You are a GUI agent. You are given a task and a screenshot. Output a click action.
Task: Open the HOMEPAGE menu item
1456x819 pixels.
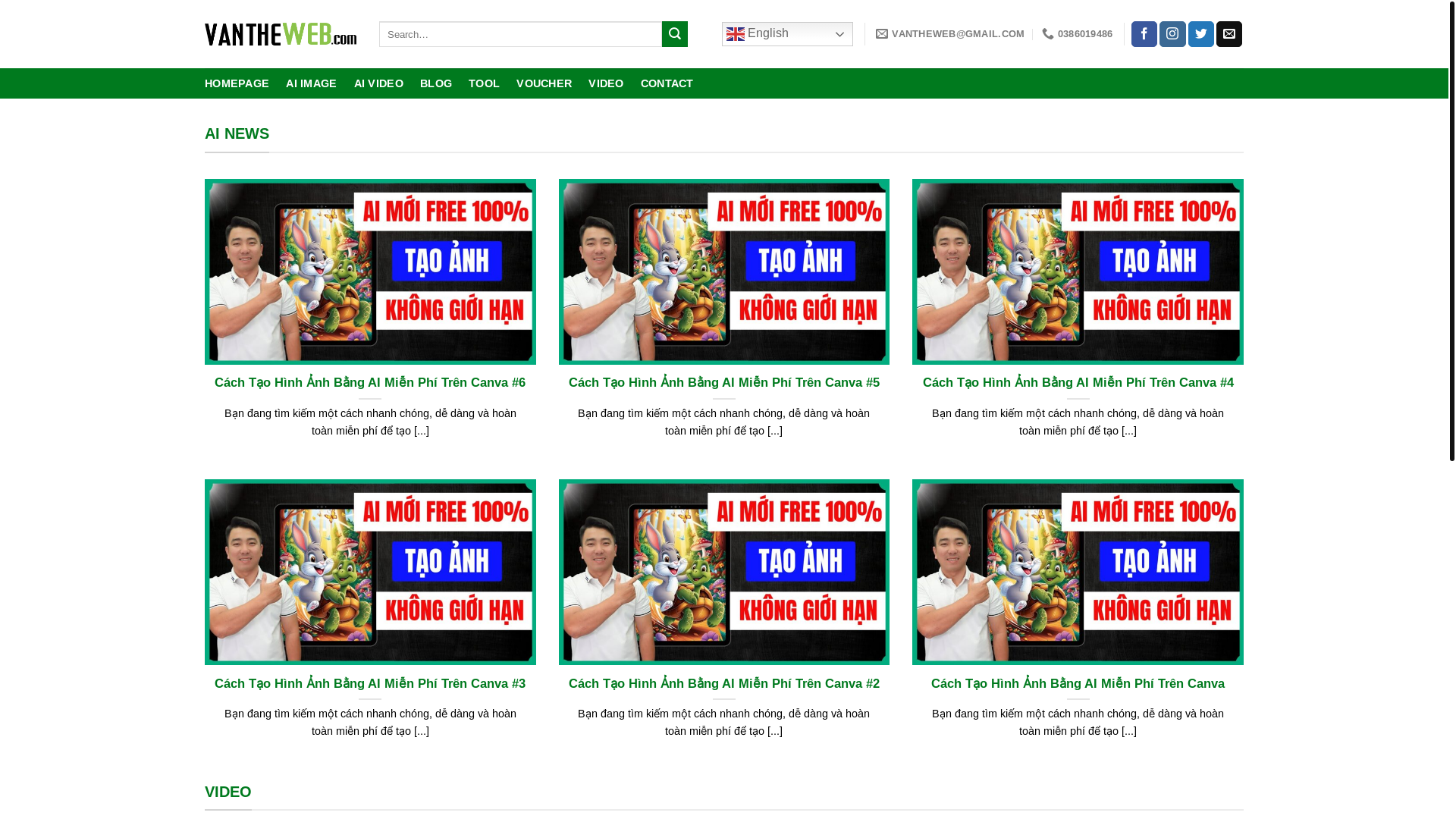coord(237,83)
